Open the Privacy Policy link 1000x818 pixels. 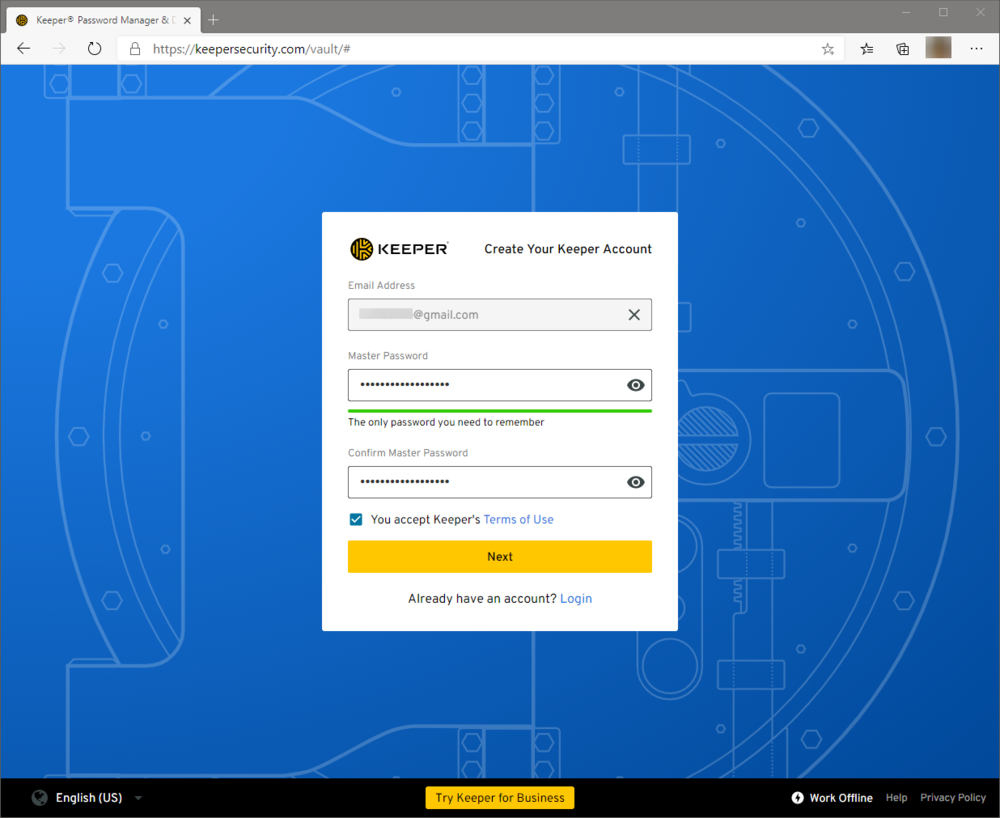point(953,798)
